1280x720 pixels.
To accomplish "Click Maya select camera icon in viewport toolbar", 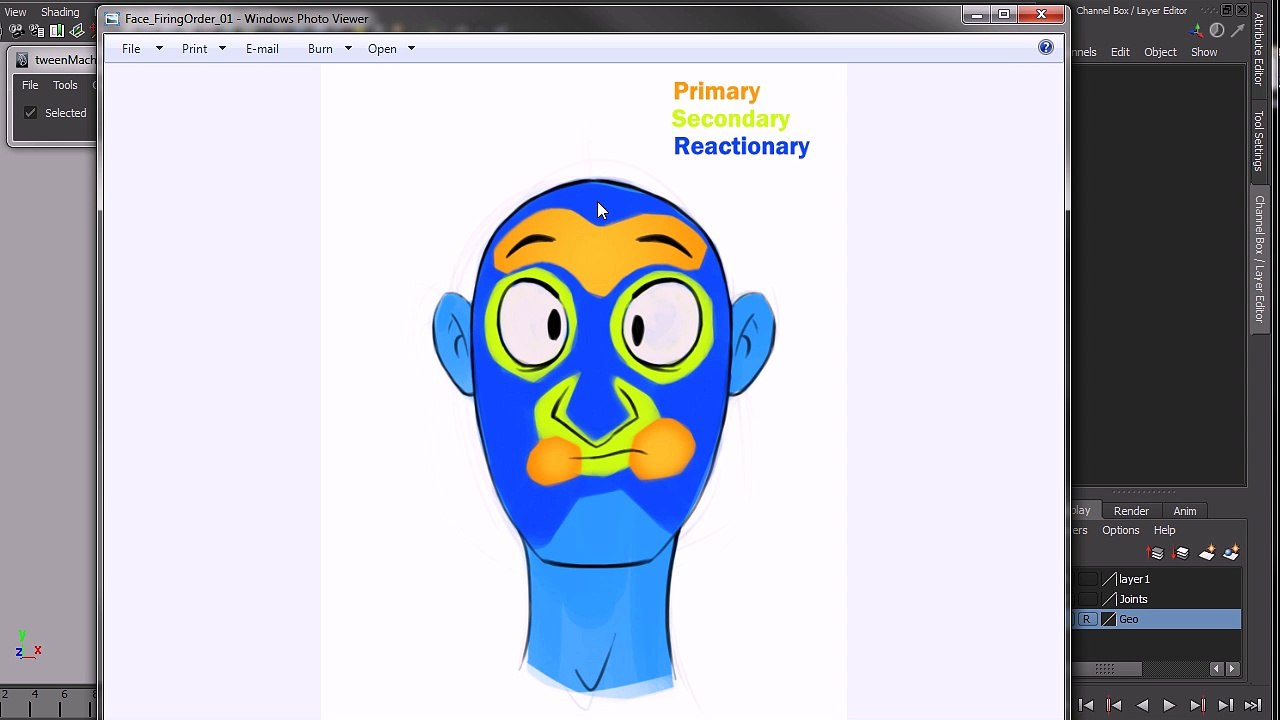I will [x=17, y=31].
